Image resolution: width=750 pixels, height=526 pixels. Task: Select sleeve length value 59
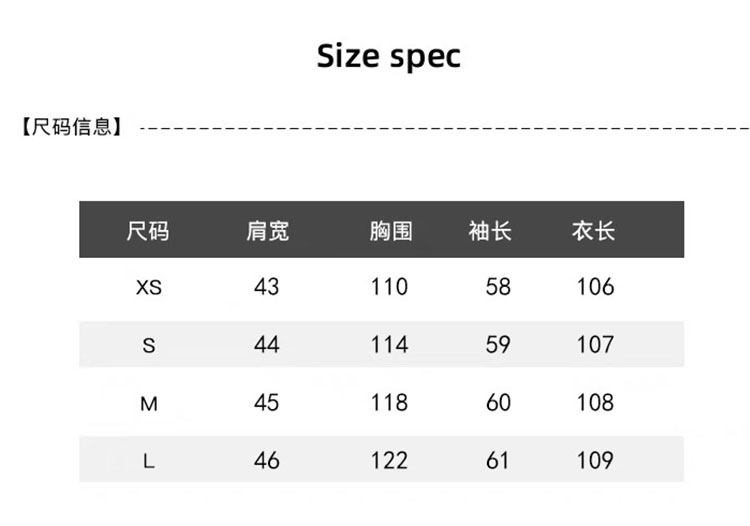point(498,345)
